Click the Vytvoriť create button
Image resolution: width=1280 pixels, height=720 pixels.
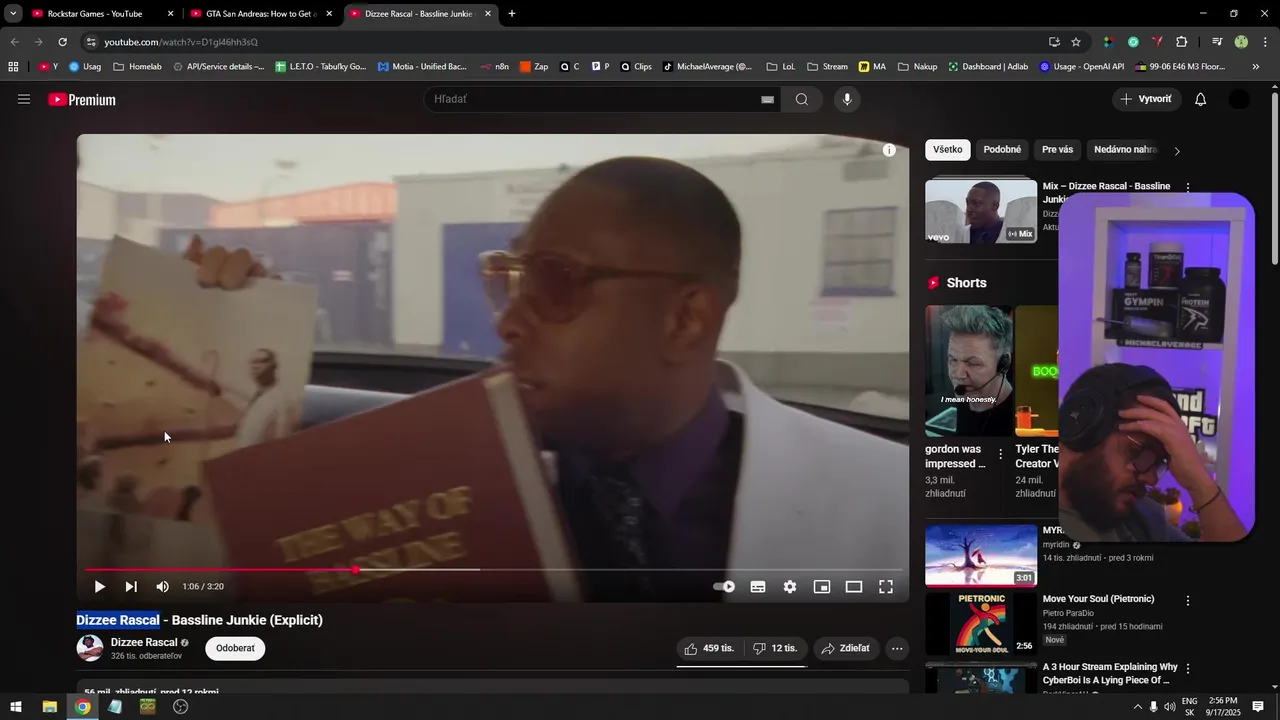[1147, 99]
